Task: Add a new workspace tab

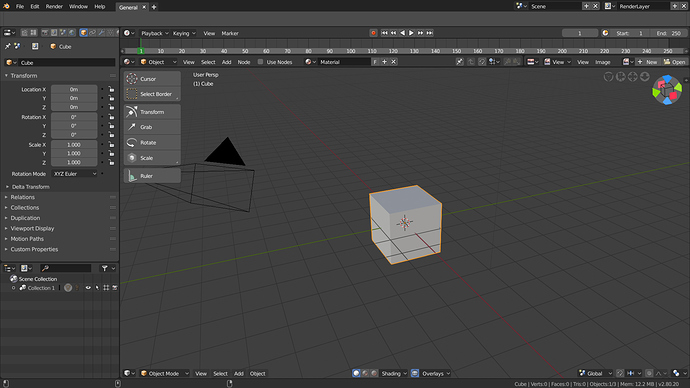Action: coord(154,7)
